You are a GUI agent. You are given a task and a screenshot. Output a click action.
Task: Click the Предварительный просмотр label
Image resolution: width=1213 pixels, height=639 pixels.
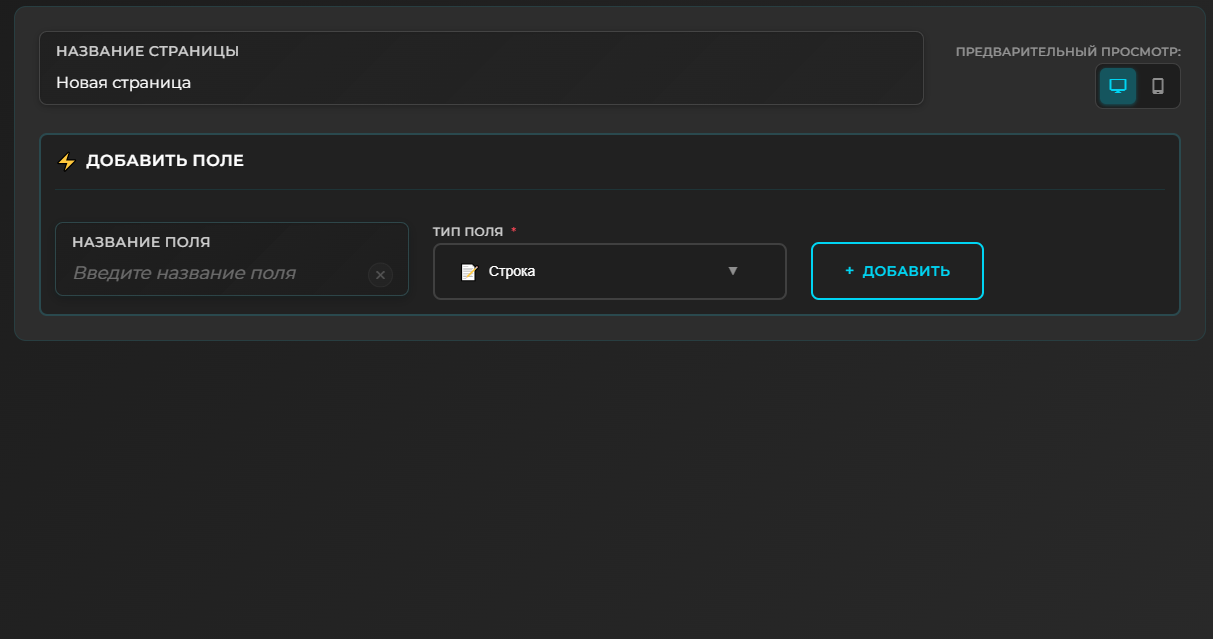click(1068, 51)
